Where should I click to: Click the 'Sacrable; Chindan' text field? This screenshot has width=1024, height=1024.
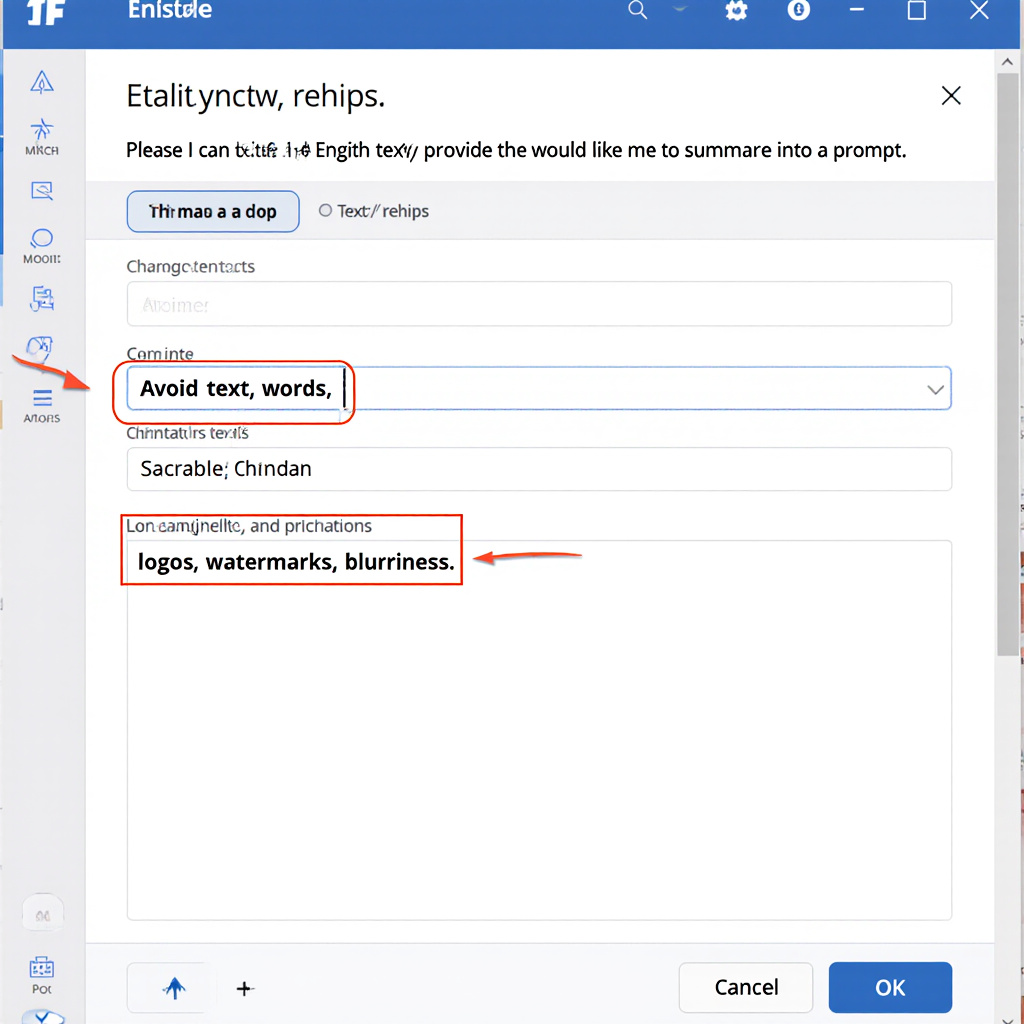point(538,469)
